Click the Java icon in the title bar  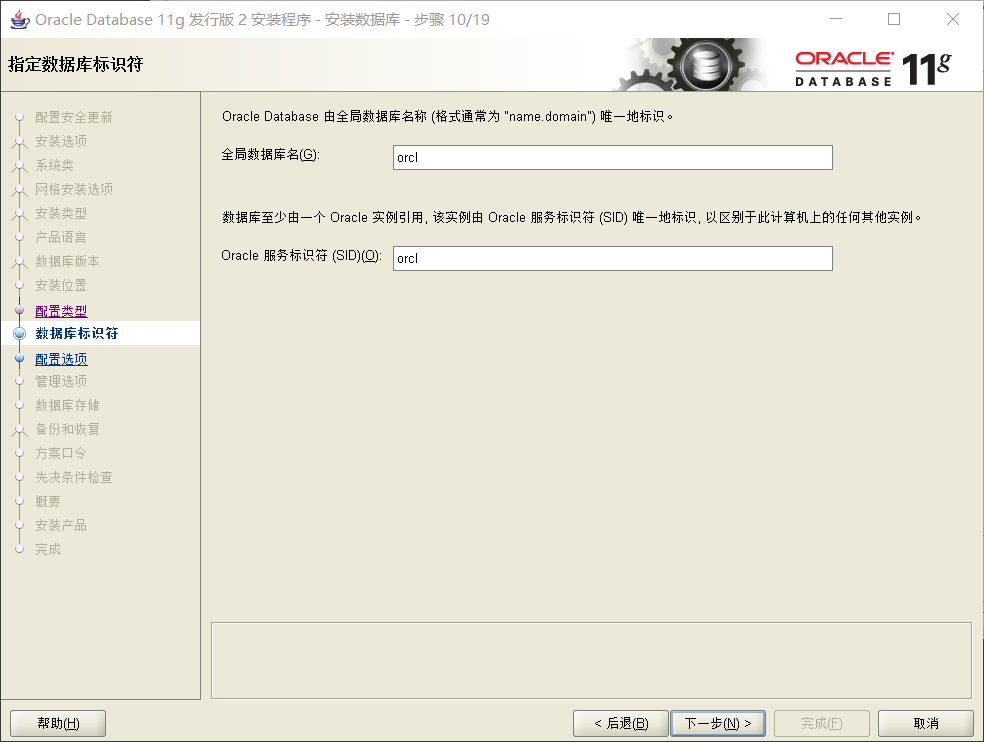tap(18, 19)
